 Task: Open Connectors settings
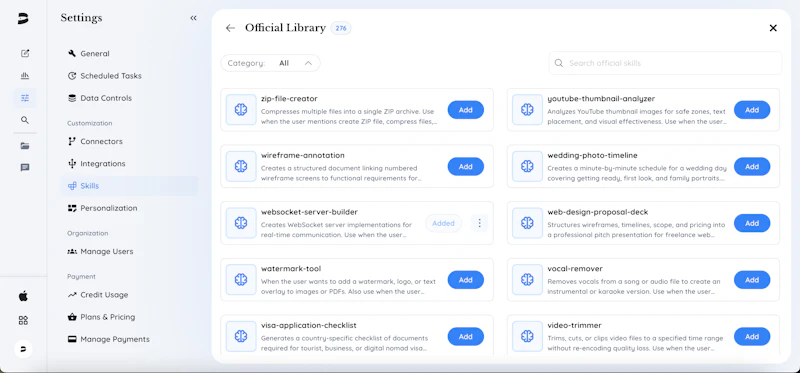tap(129, 141)
